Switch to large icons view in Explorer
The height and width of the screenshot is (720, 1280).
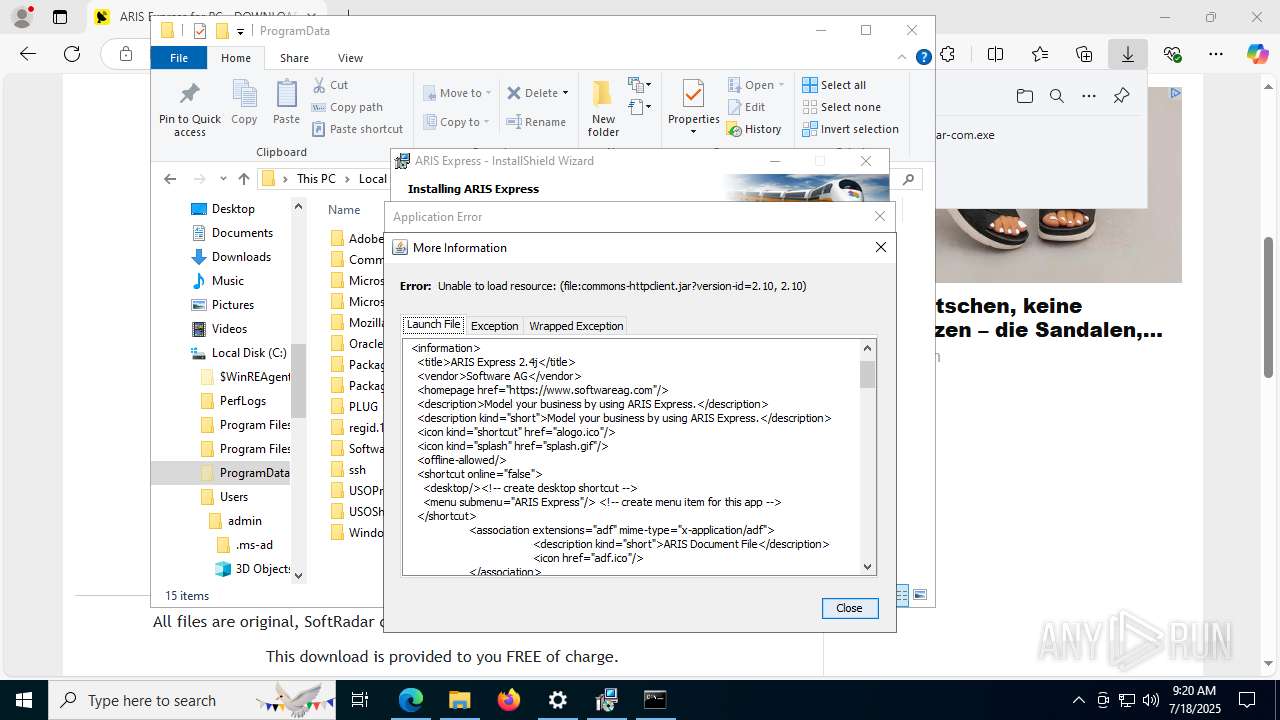(920, 595)
